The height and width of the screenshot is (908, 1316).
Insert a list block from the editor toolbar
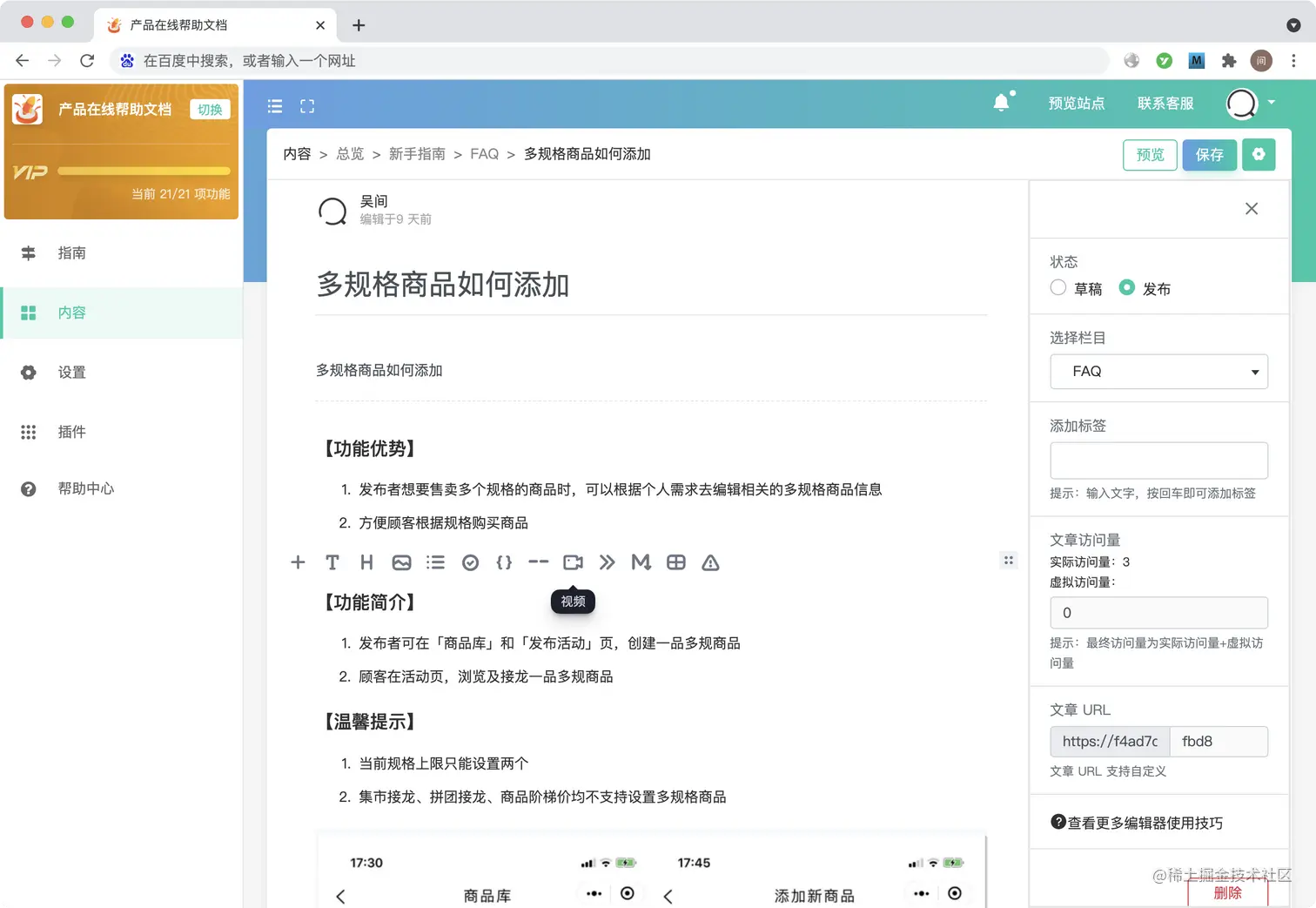coord(435,562)
